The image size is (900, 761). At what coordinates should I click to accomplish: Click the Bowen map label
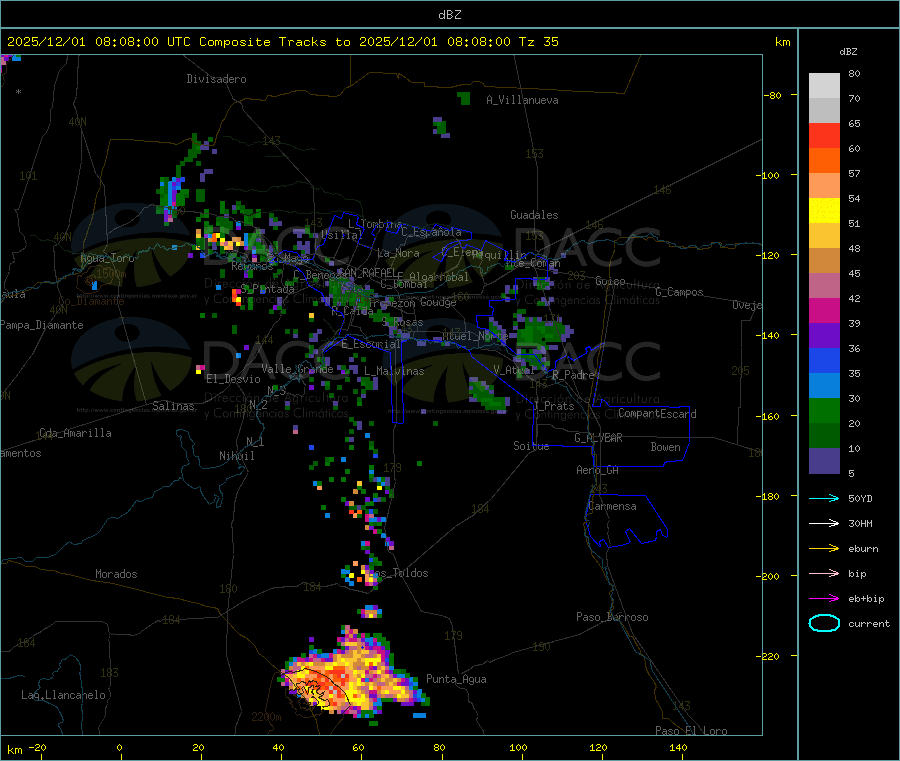click(666, 447)
